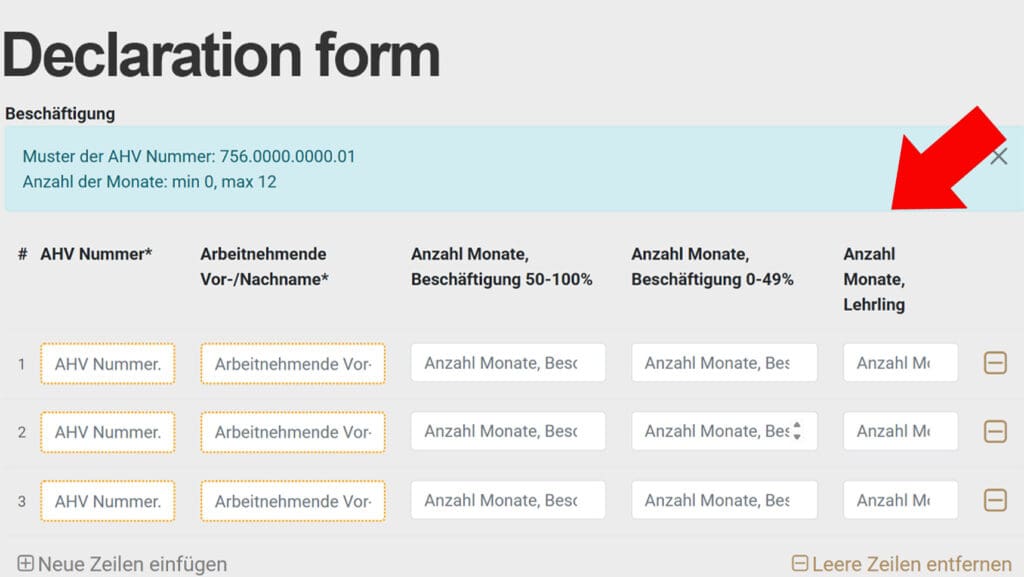
Task: Click the minus icon for Leere Zeilen entfernen
Action: (799, 564)
